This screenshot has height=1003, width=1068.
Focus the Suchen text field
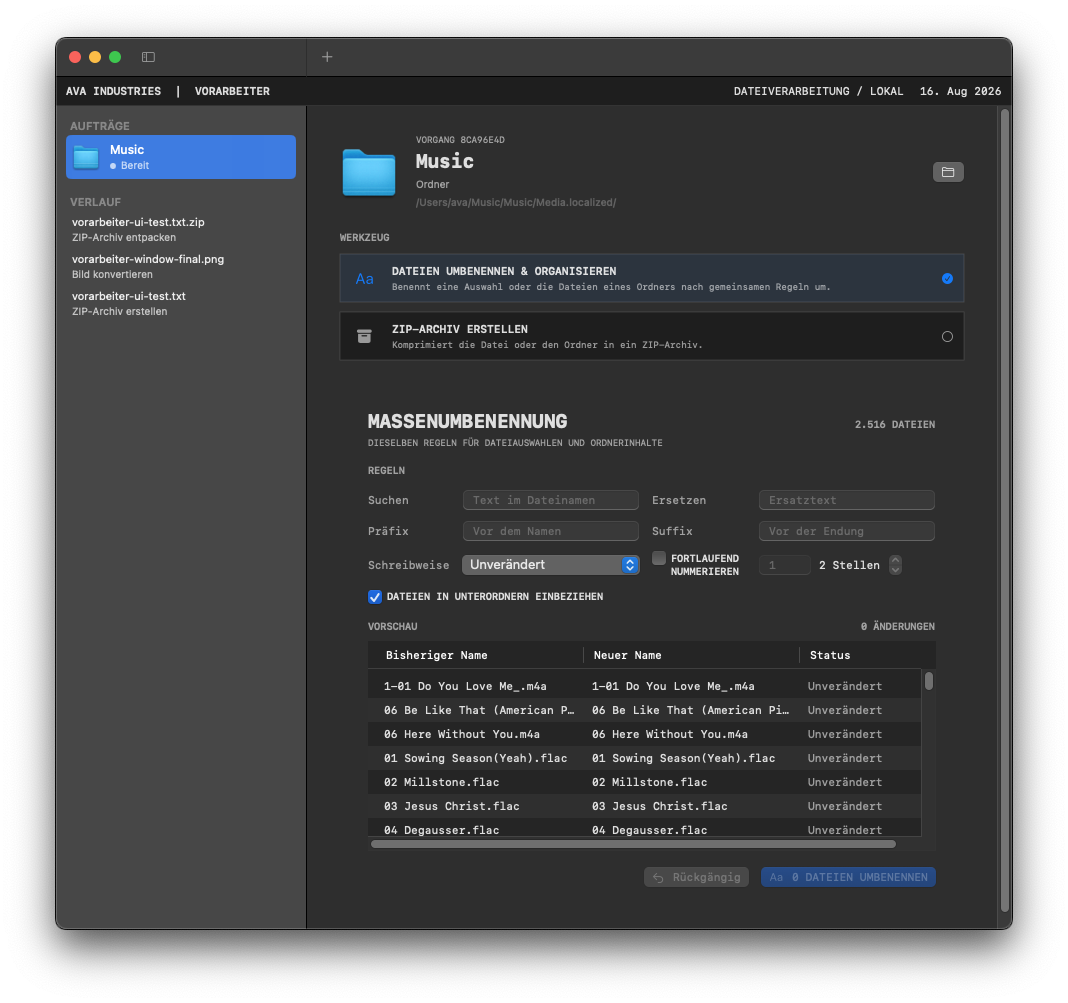pyautogui.click(x=550, y=500)
